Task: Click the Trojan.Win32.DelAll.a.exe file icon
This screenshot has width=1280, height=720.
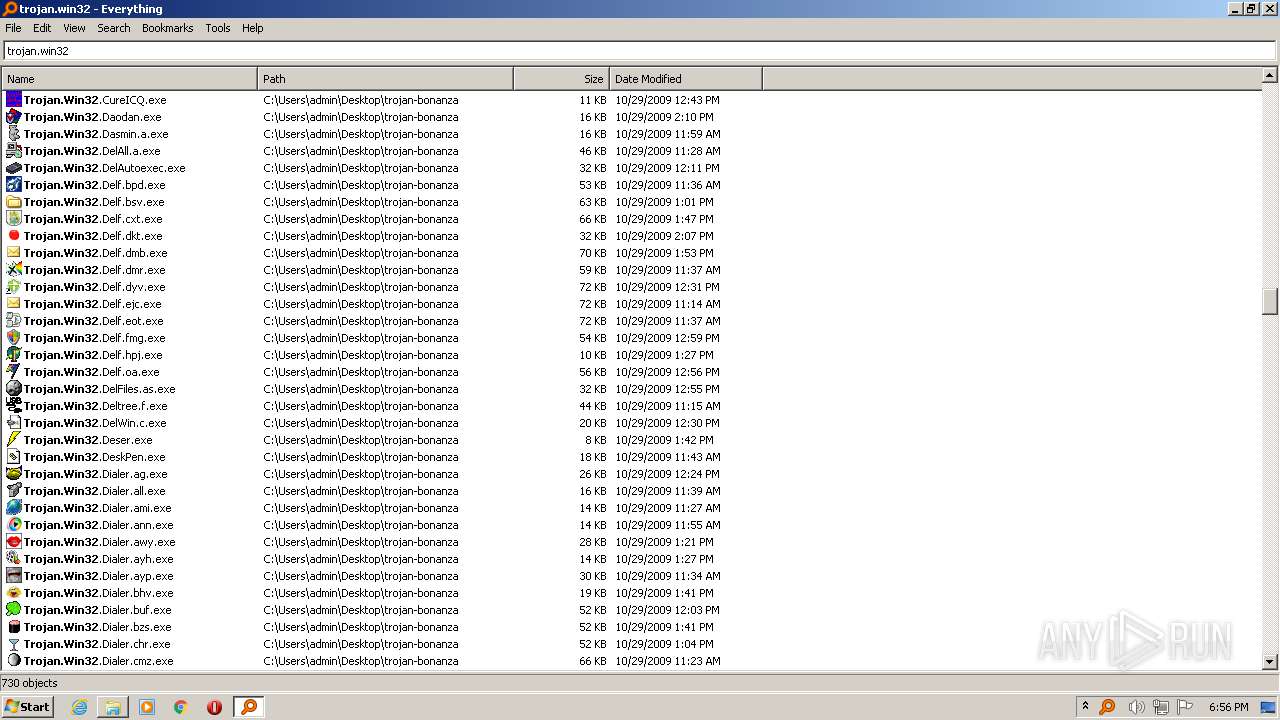Action: [x=14, y=151]
